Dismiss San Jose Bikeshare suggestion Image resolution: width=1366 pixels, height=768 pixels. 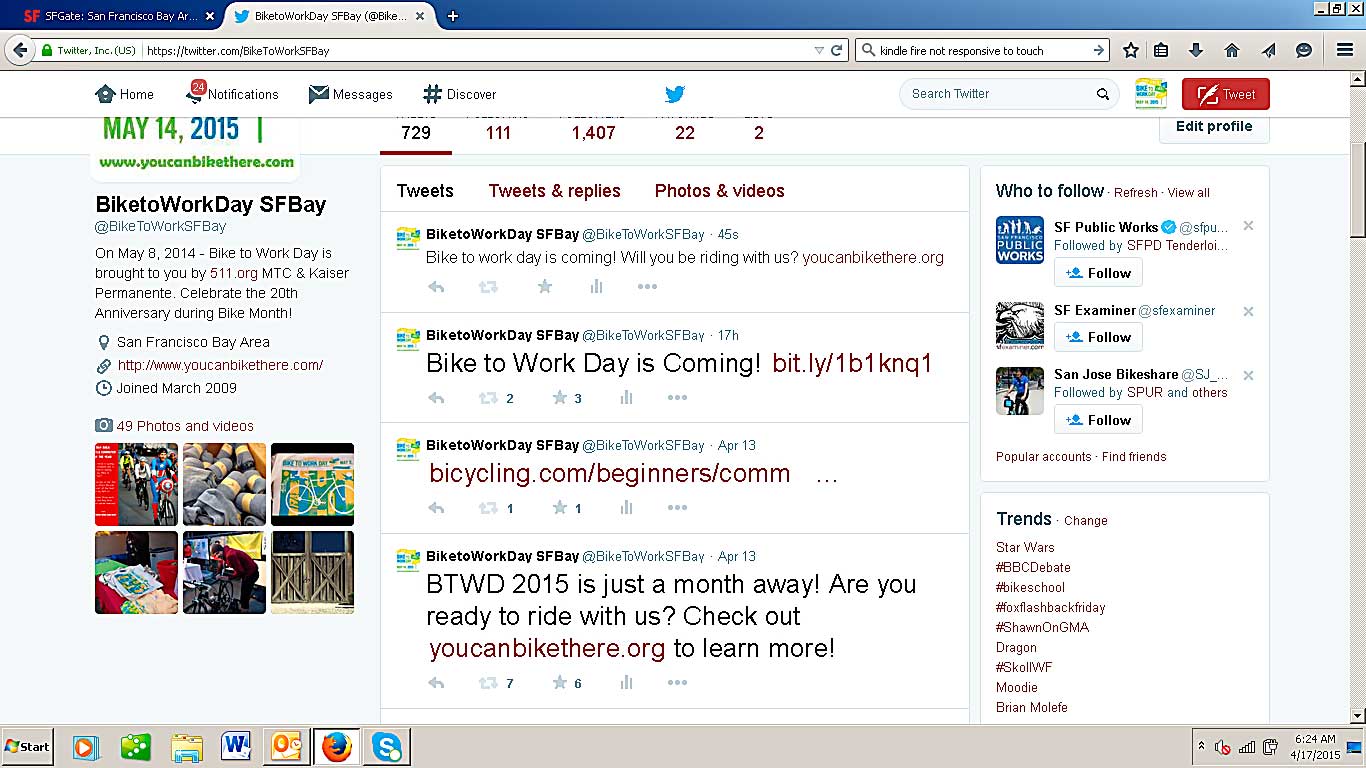click(x=1248, y=375)
